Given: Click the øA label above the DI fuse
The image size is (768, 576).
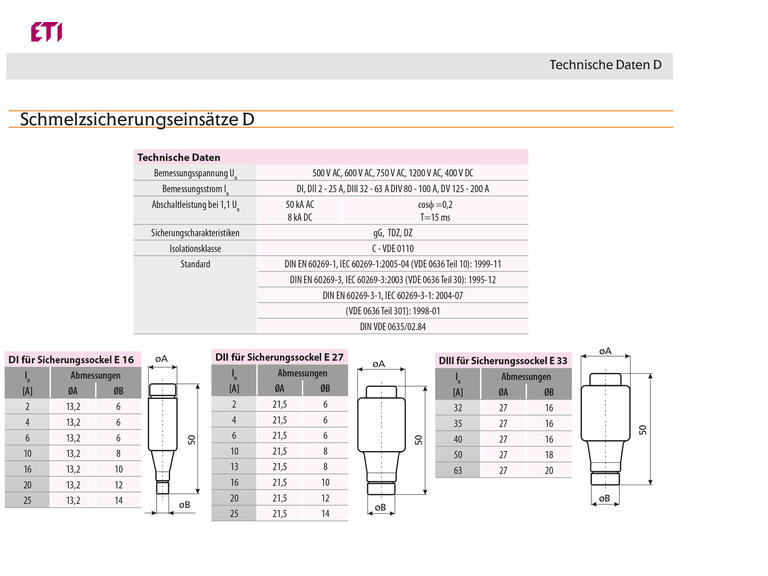Looking at the screenshot, I should point(162,357).
